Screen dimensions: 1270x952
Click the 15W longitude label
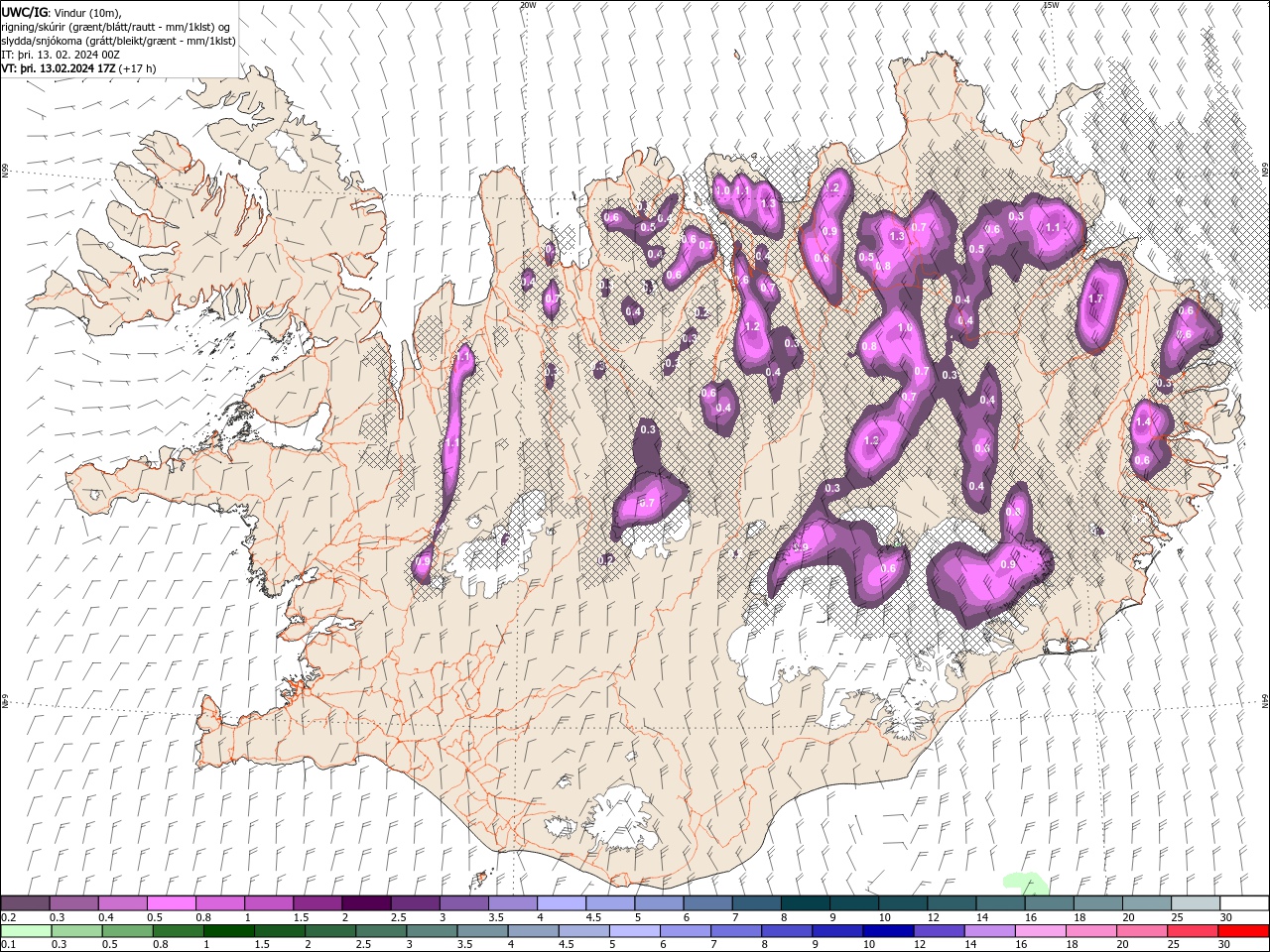[x=1051, y=5]
